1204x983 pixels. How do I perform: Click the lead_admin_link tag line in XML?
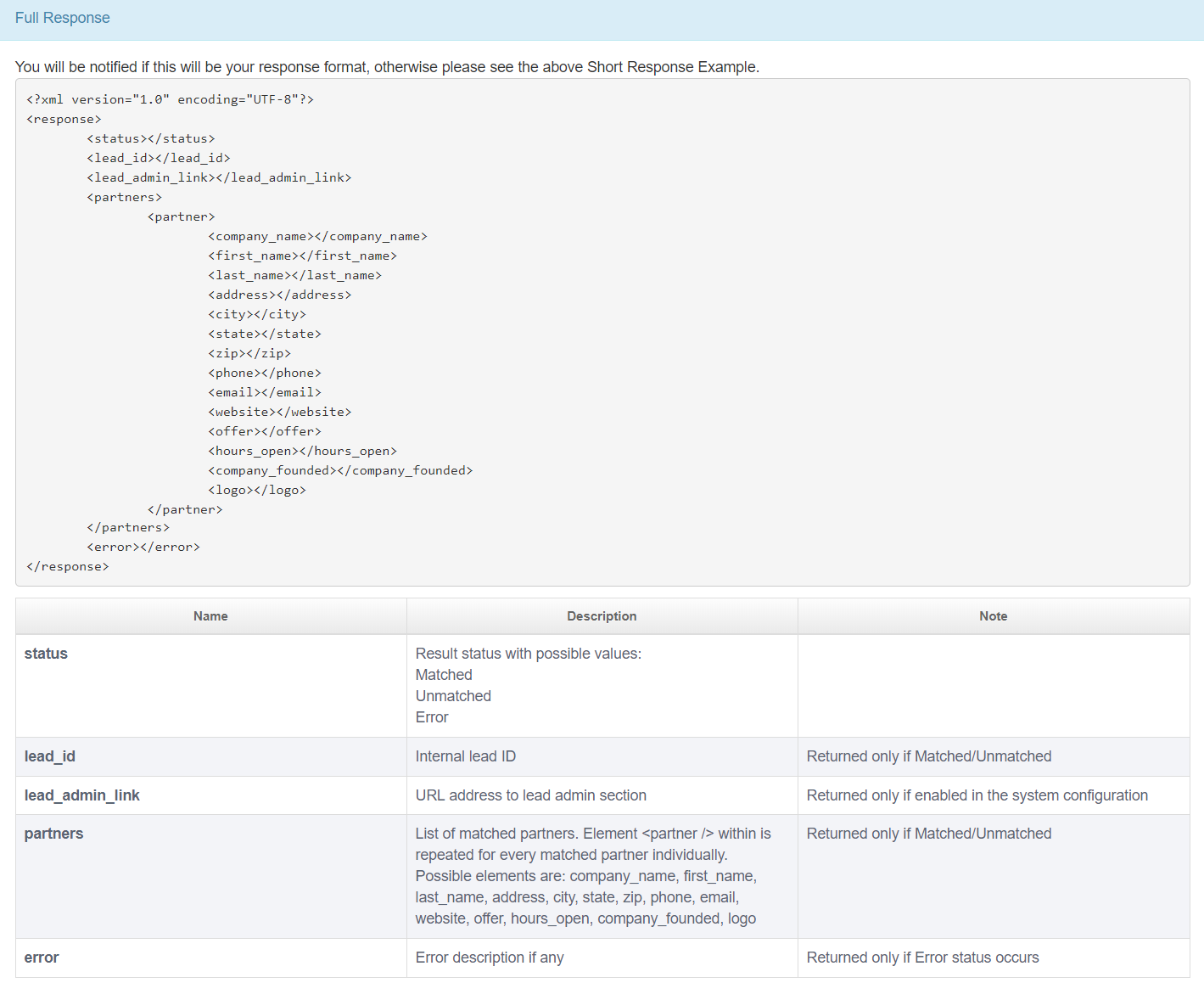click(x=218, y=177)
